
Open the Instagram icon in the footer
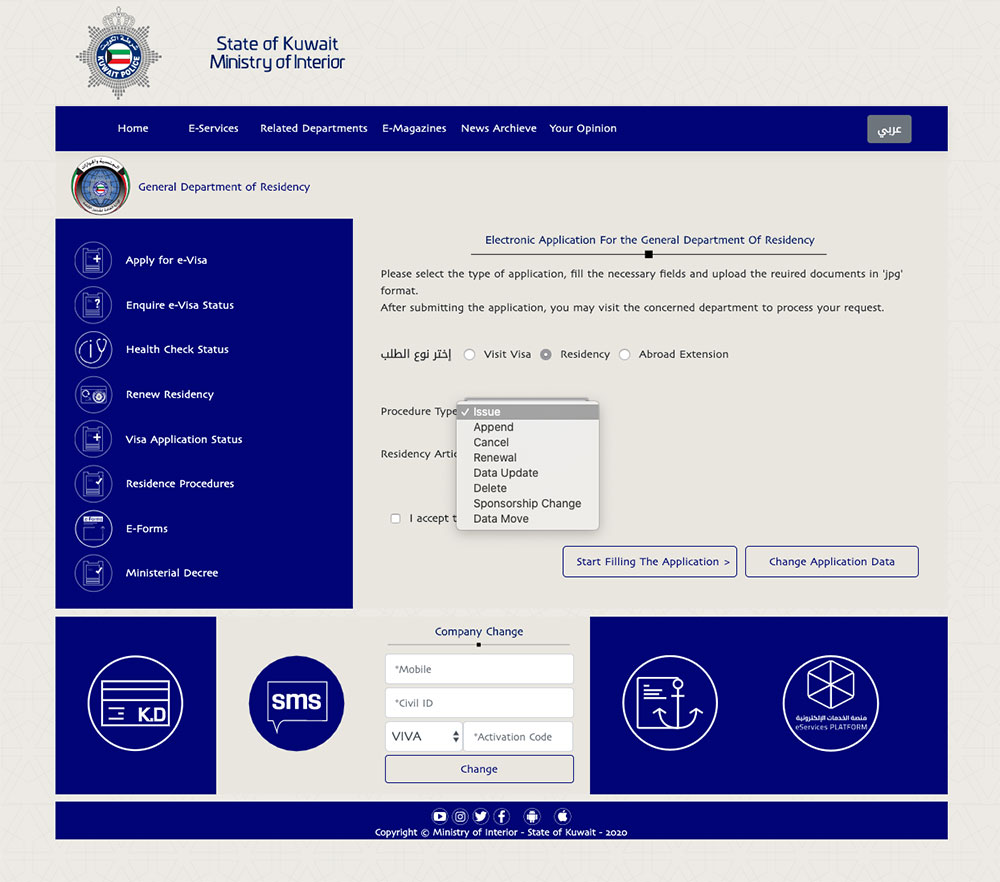point(460,817)
